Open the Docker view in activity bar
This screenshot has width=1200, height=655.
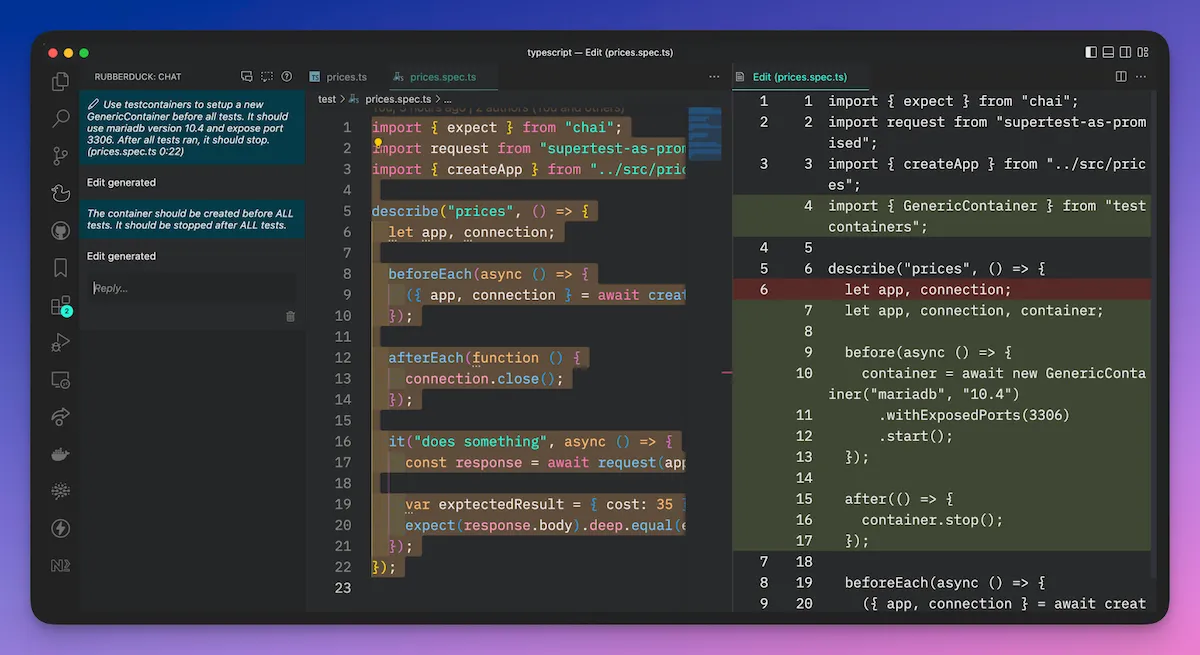click(x=60, y=454)
